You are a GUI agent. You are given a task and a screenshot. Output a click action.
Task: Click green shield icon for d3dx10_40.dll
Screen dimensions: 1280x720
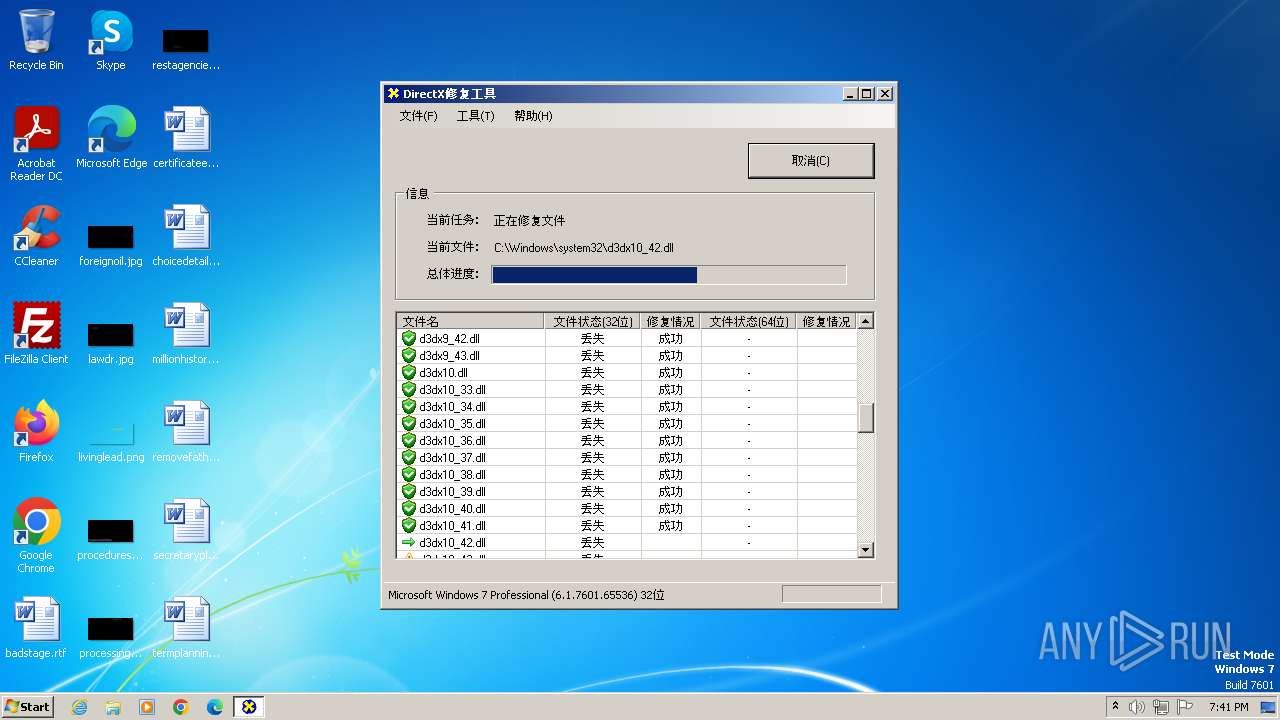pos(409,509)
